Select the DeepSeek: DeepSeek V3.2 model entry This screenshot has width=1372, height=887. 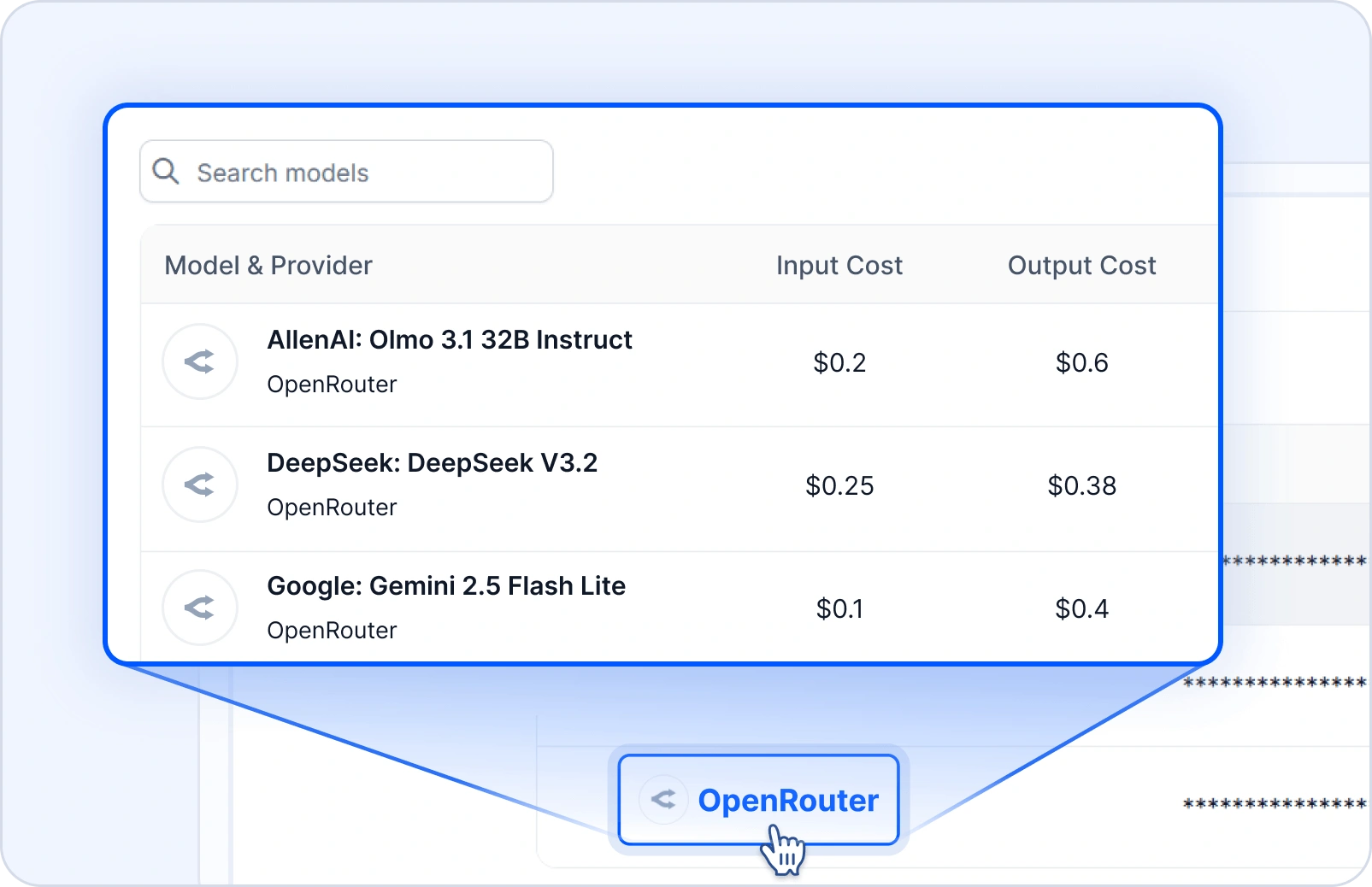click(x=433, y=462)
